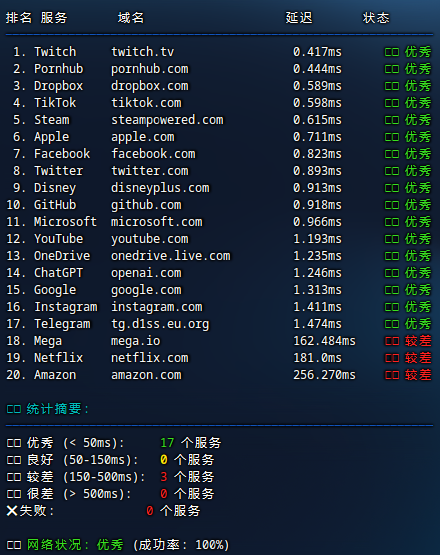Viewport: 440px width, 555px height.
Task: Click the github.com domain text
Action: pyautogui.click(x=146, y=205)
